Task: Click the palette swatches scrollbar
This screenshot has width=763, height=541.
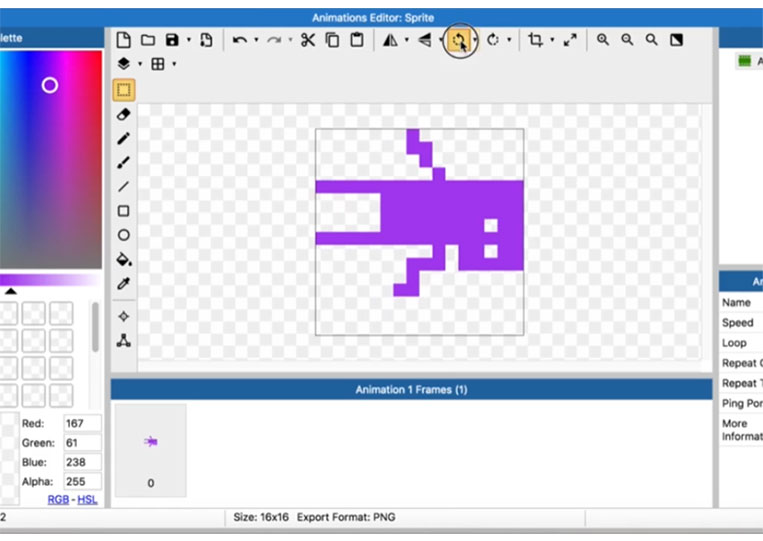Action: pyautogui.click(x=95, y=326)
